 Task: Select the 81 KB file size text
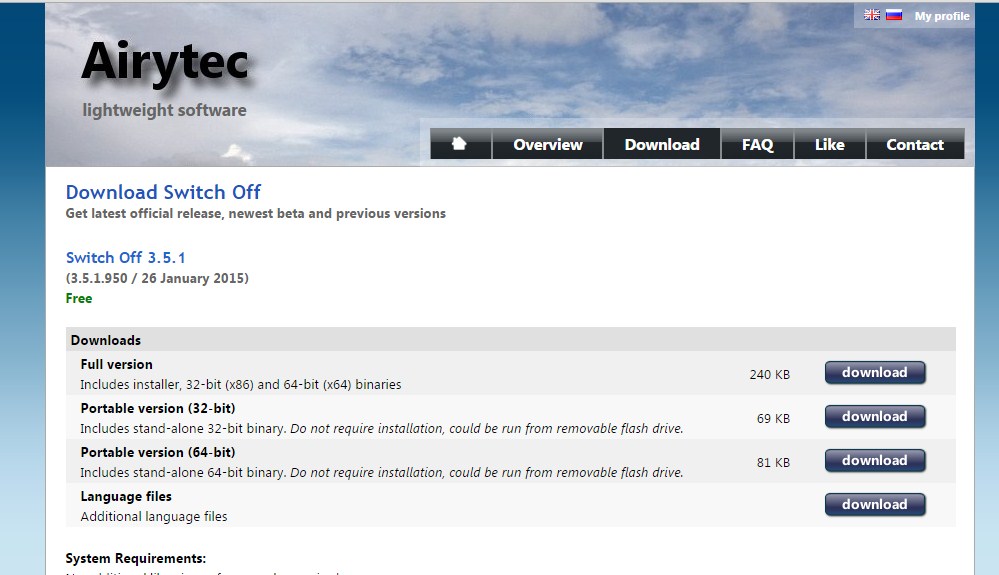[773, 462]
